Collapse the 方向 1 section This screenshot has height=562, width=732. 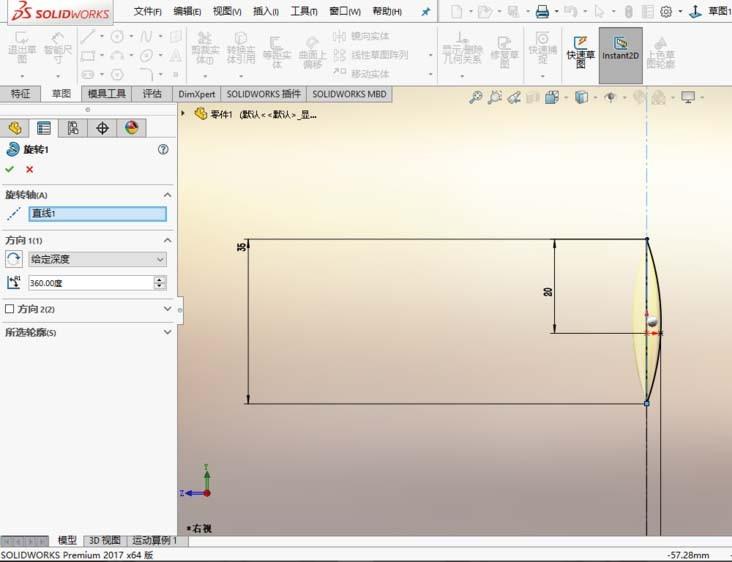coord(167,240)
